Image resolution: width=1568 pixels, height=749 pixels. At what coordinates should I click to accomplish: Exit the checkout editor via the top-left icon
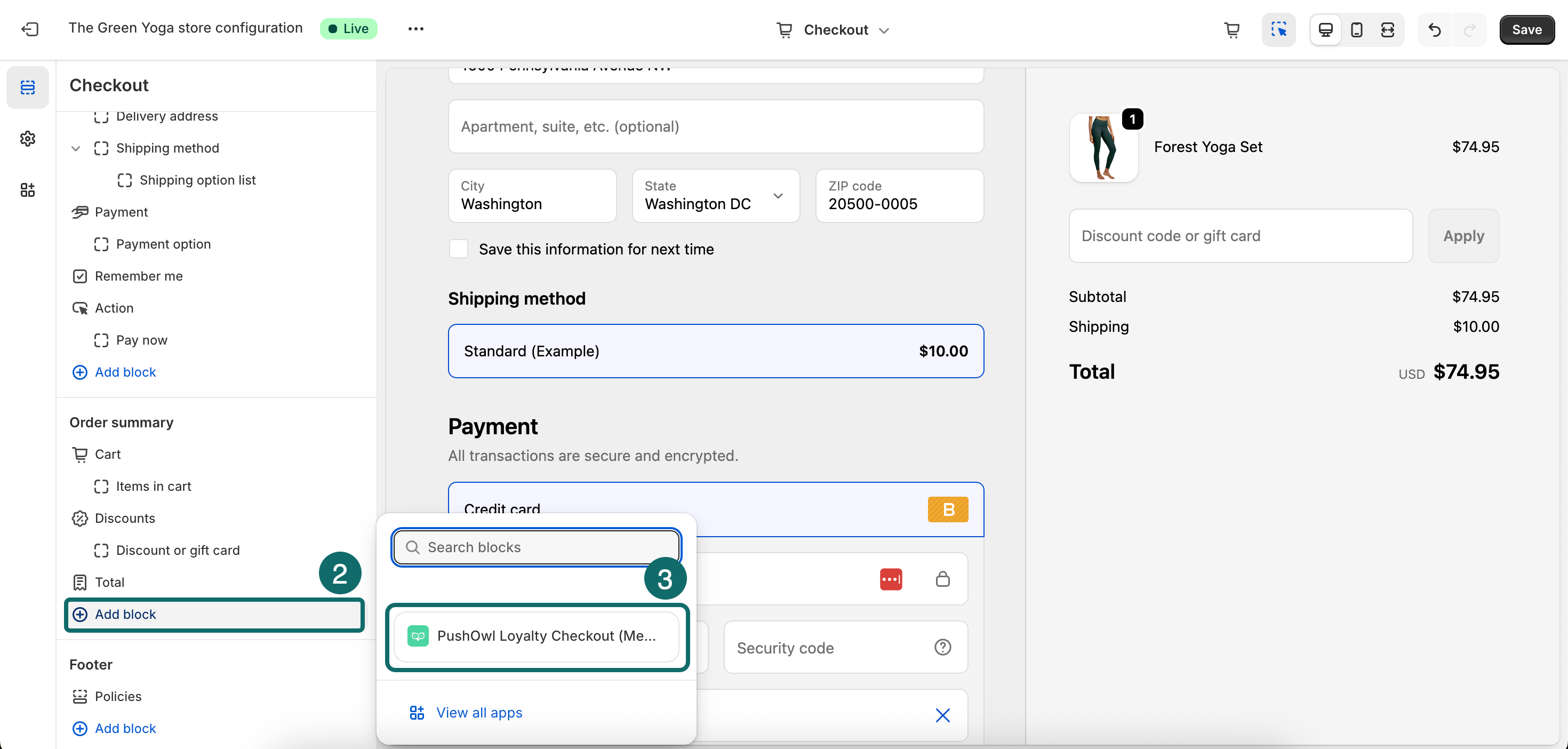(x=30, y=29)
